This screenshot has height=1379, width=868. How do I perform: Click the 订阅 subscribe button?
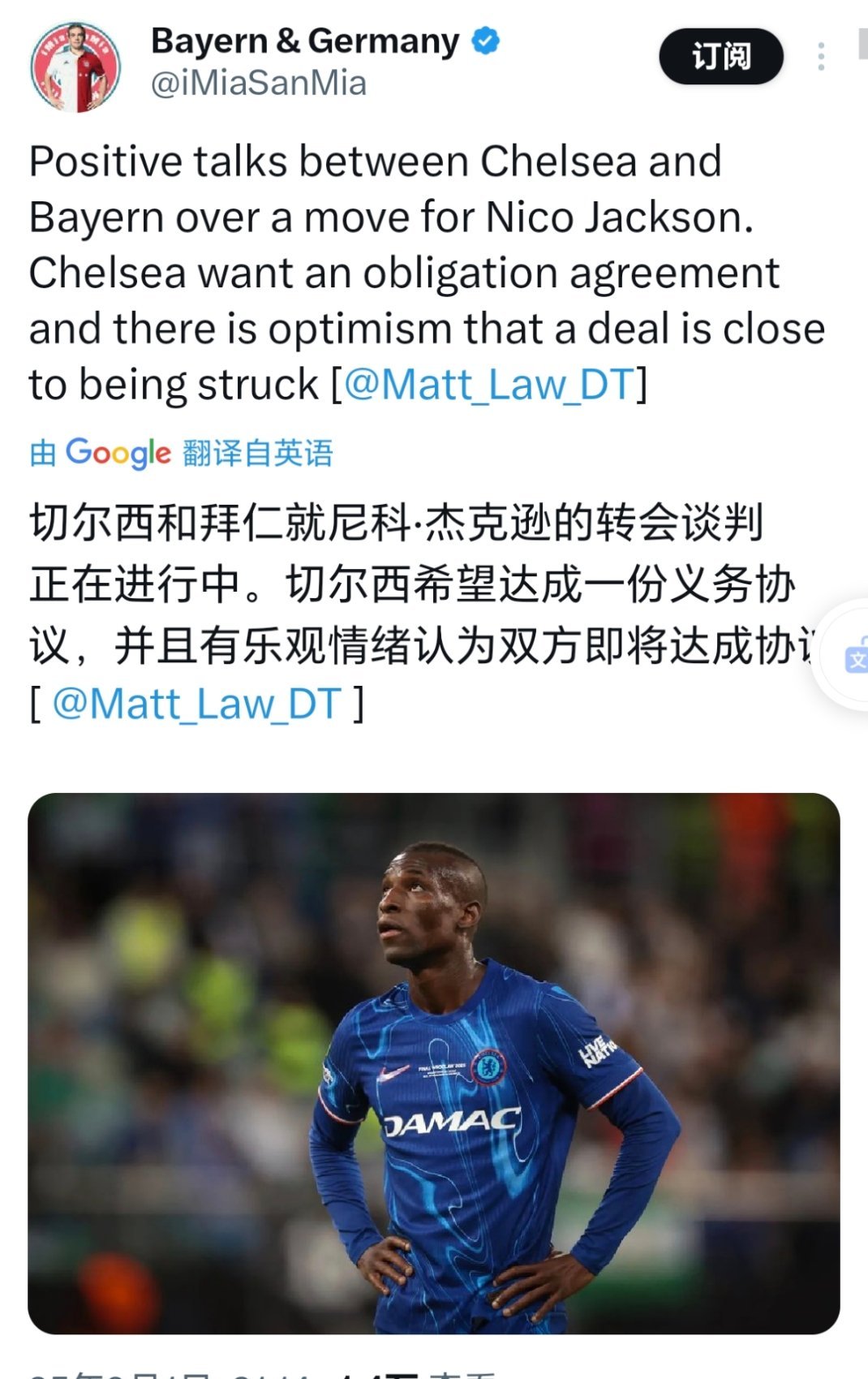click(x=721, y=56)
